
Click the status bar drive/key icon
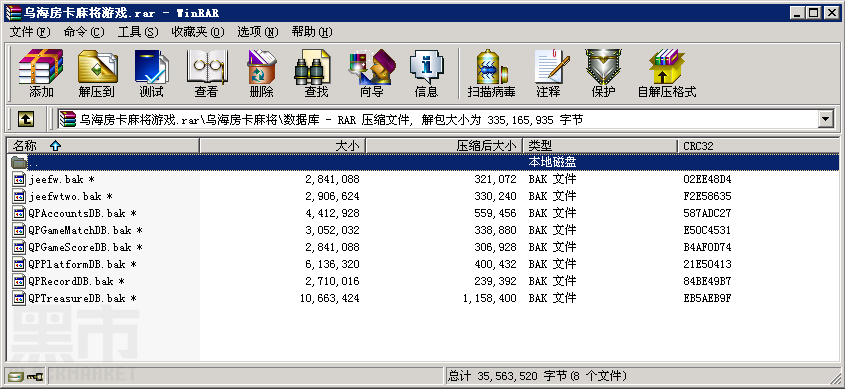coord(25,376)
